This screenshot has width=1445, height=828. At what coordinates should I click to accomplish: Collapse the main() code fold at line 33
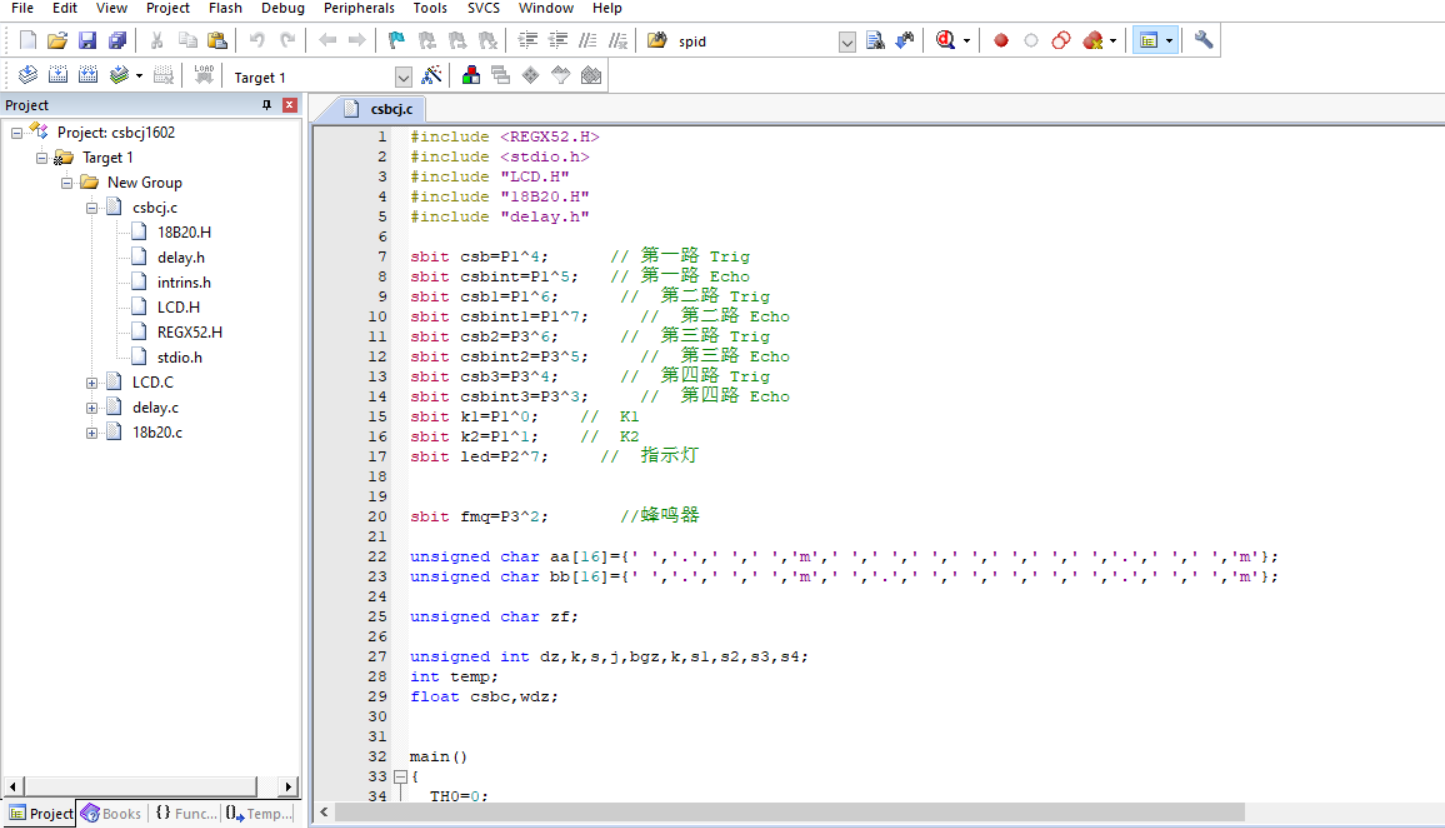[x=400, y=776]
